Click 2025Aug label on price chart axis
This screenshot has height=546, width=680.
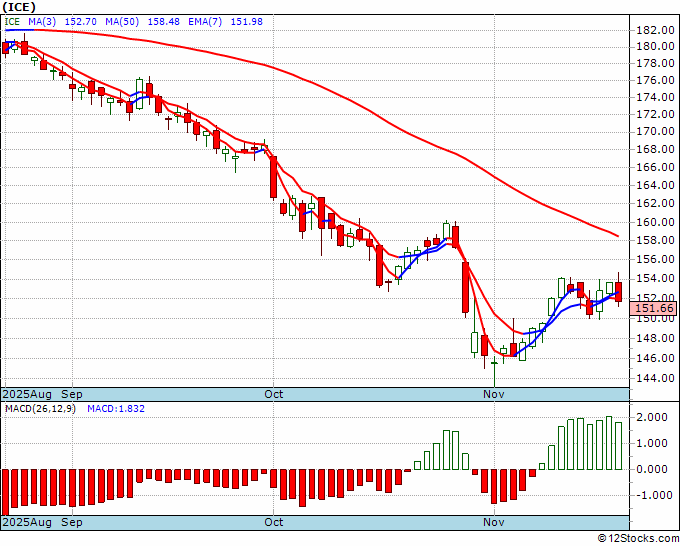coord(27,394)
